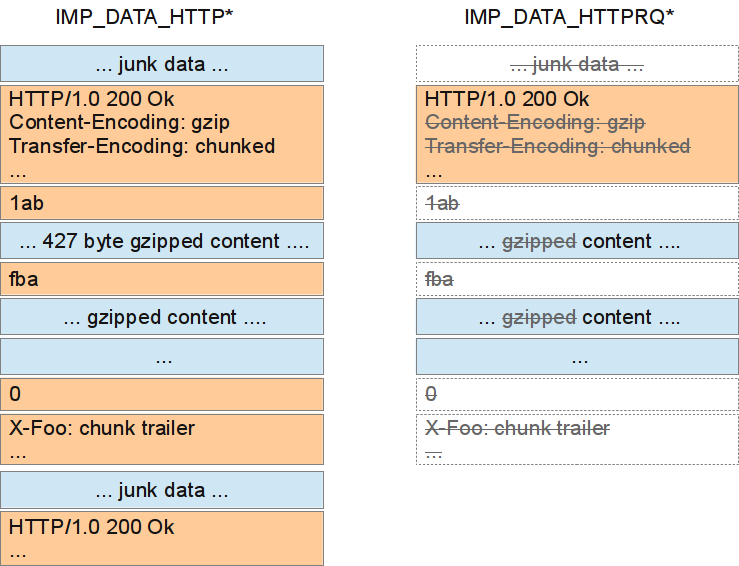Click the struck-out 0 box on right
739x566 pixels.
point(577,394)
